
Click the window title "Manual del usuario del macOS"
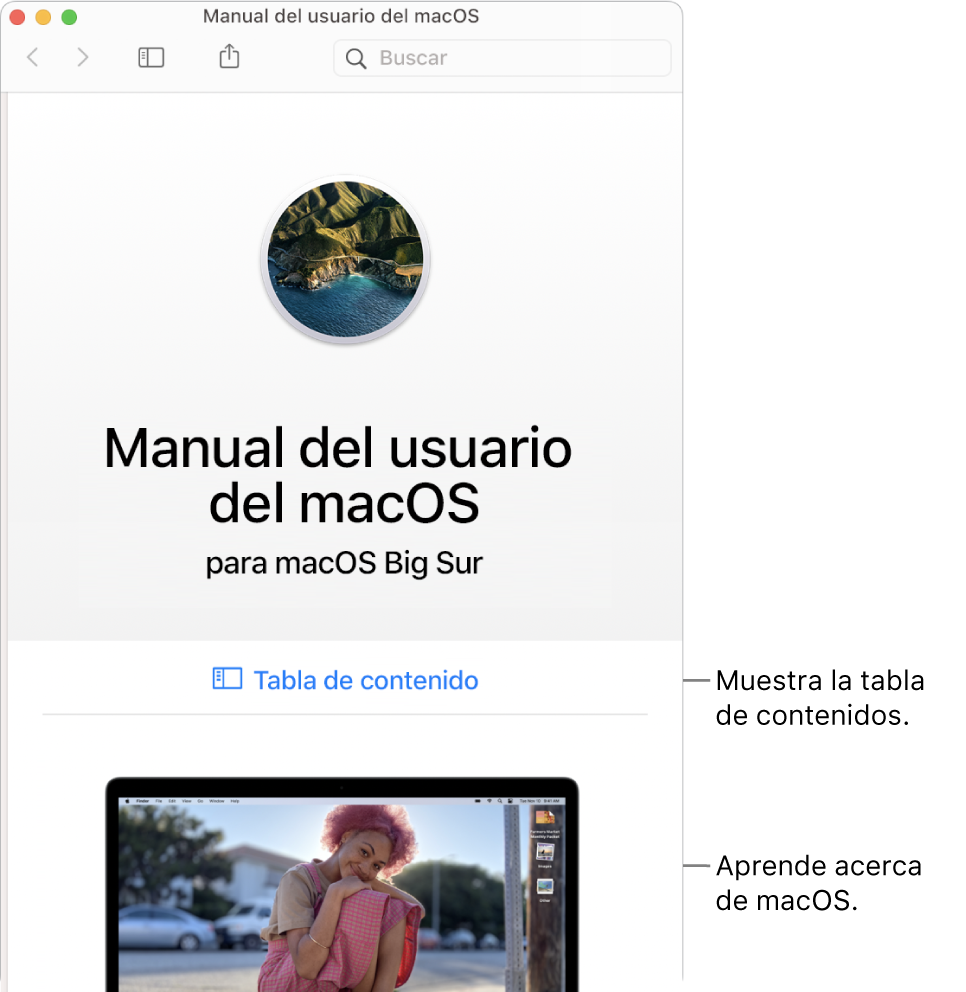(340, 16)
